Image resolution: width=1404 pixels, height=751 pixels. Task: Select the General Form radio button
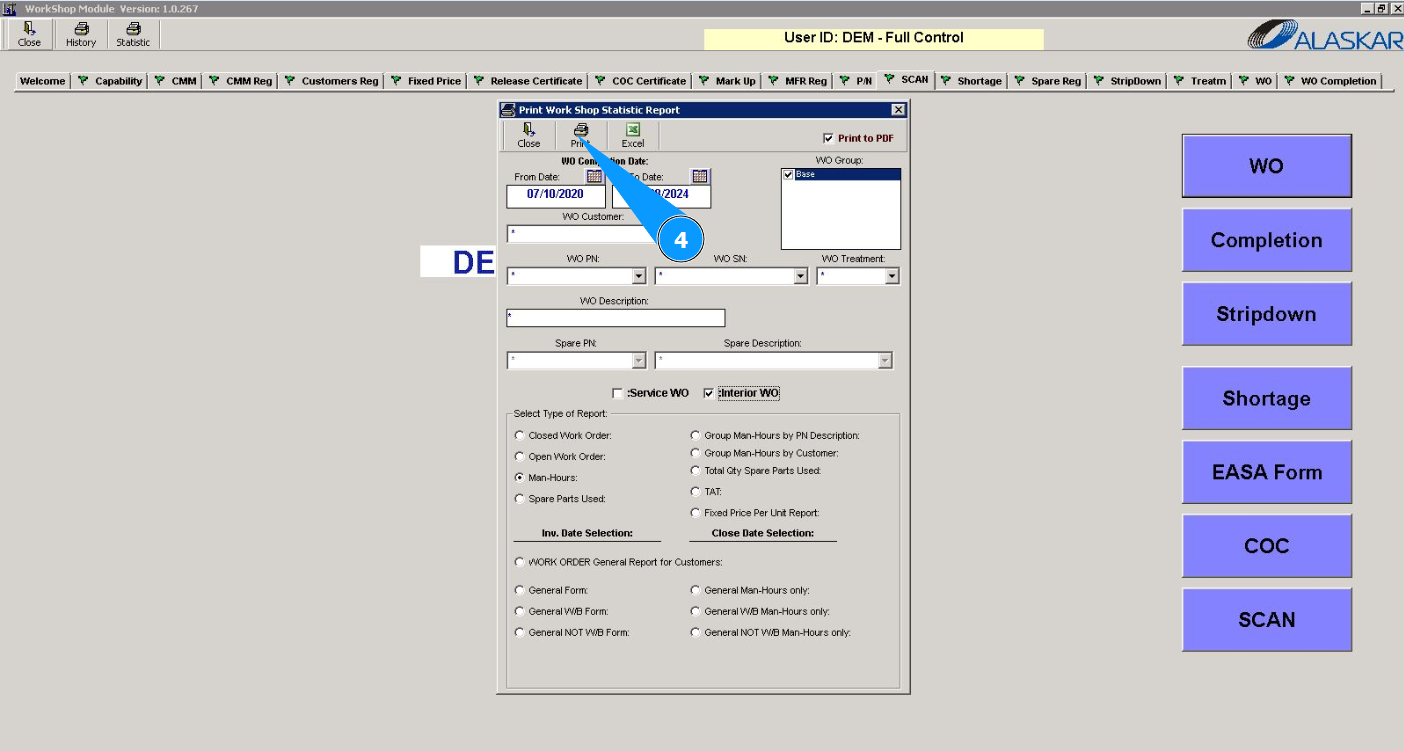pyautogui.click(x=519, y=590)
